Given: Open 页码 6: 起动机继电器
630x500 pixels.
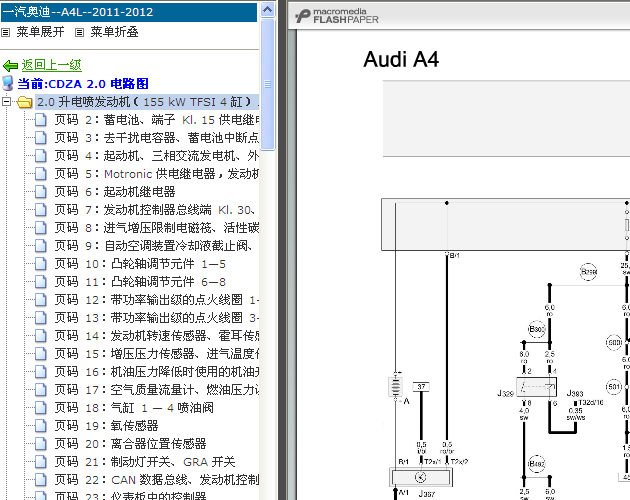Looking at the screenshot, I should pyautogui.click(x=115, y=192).
